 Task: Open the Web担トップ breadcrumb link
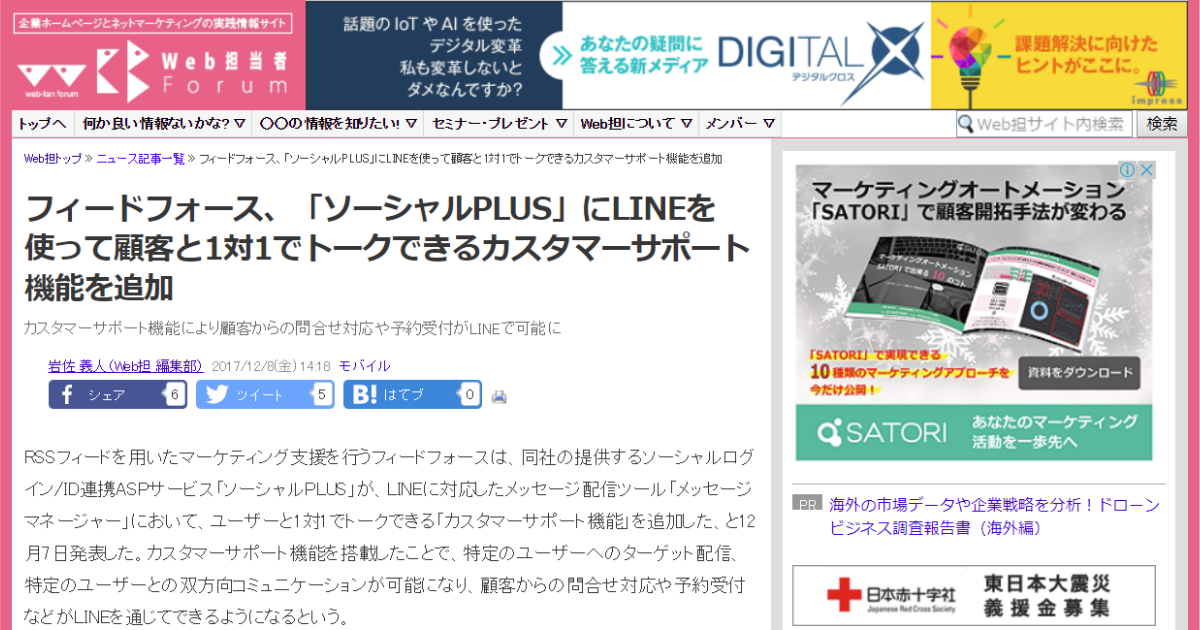pos(53,159)
